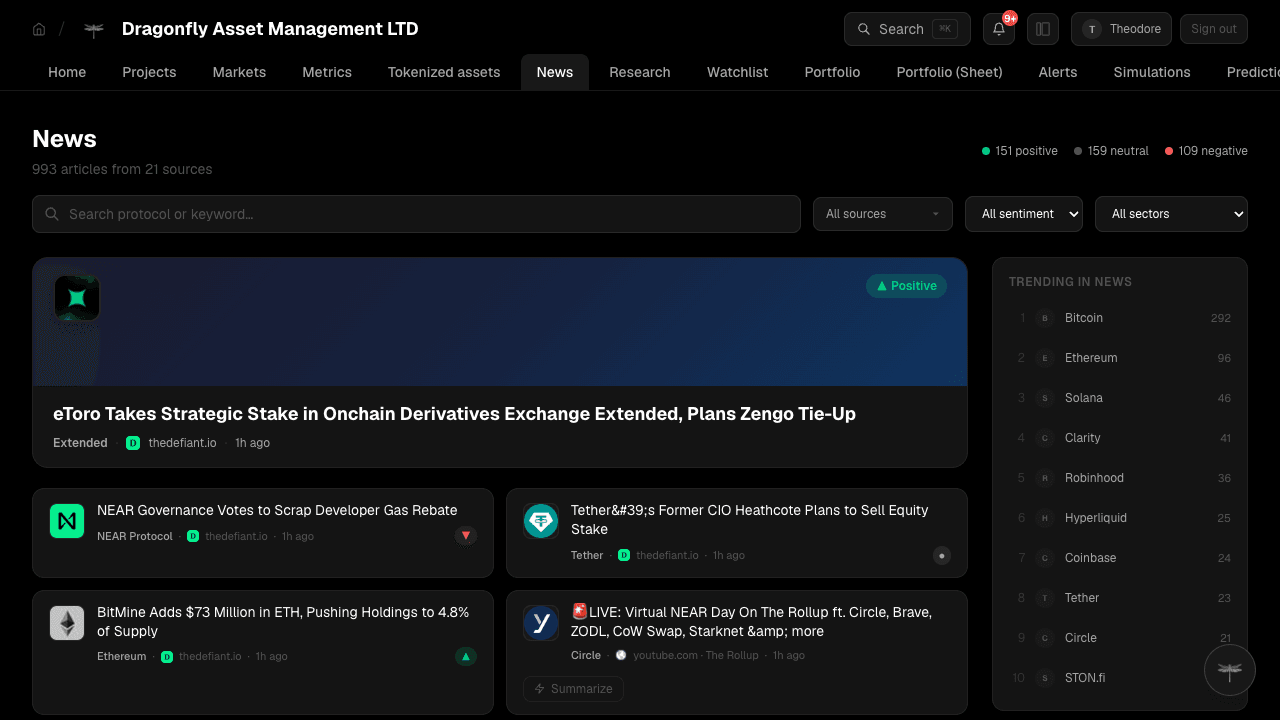Toggle the sidebar panel layout icon
This screenshot has width=1280, height=720.
1043,29
